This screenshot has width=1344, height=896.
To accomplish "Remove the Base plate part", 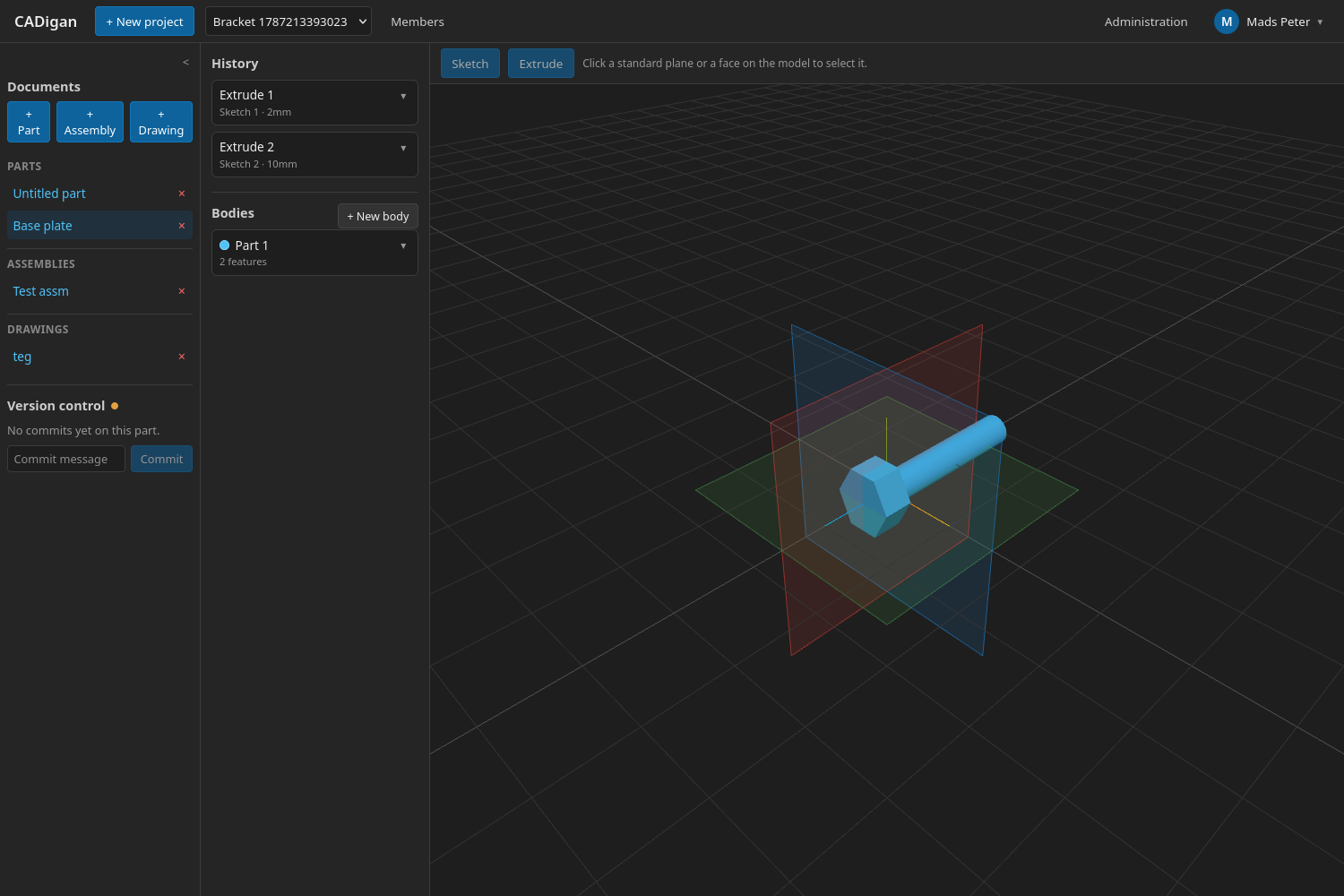I will [182, 226].
